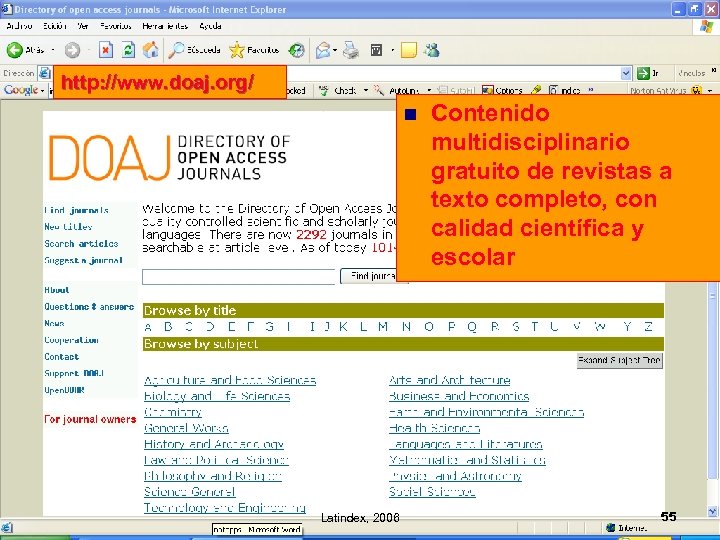Click the page vertical scrollbar down arrow
720x540 pixels.
pyautogui.click(x=712, y=511)
